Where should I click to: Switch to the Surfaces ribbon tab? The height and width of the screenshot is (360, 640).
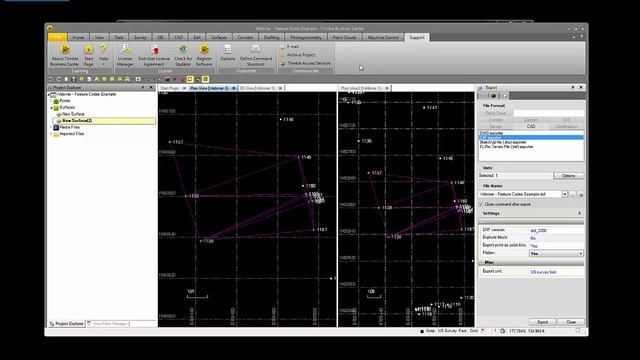pos(219,37)
